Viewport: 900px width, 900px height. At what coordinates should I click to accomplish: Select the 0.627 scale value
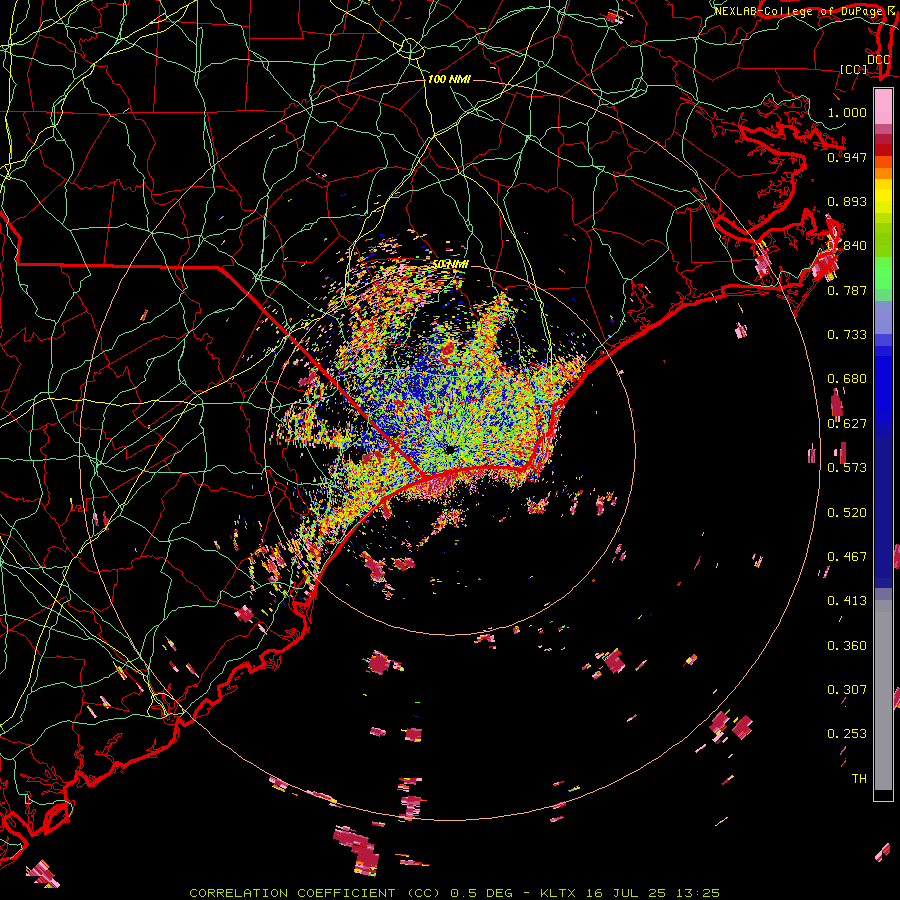pos(847,424)
